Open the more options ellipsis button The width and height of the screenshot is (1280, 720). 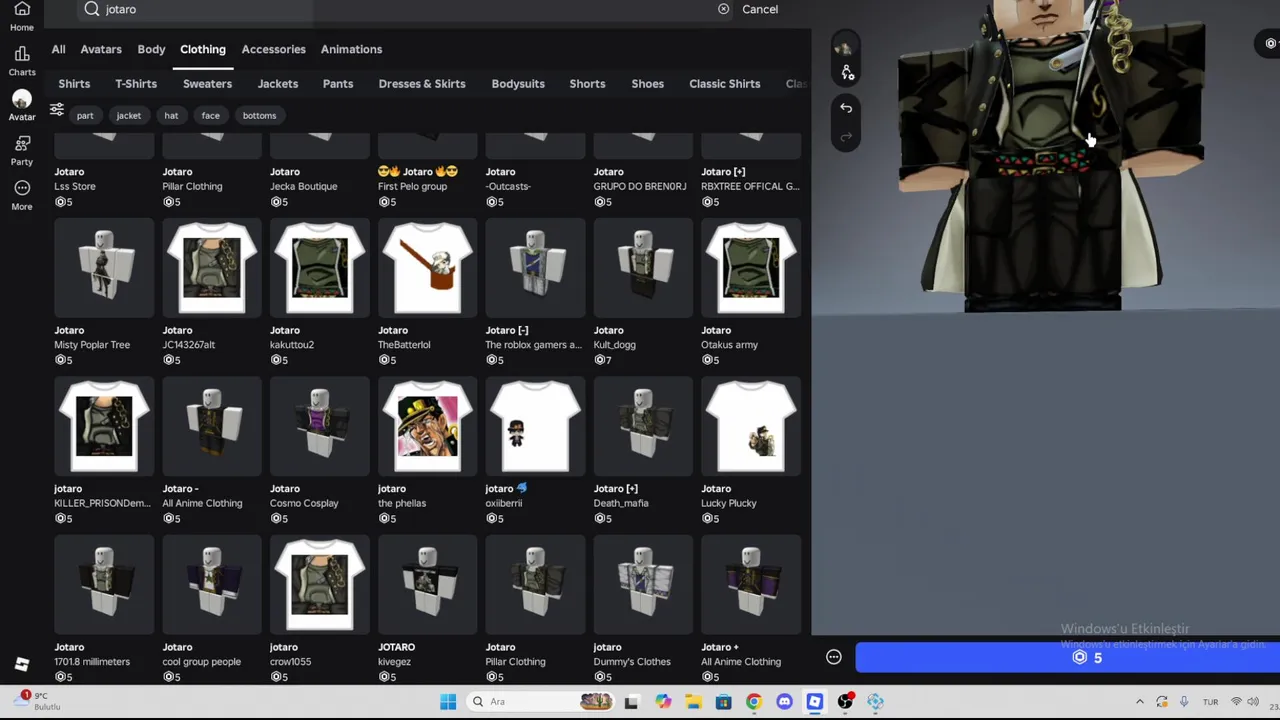click(x=834, y=657)
